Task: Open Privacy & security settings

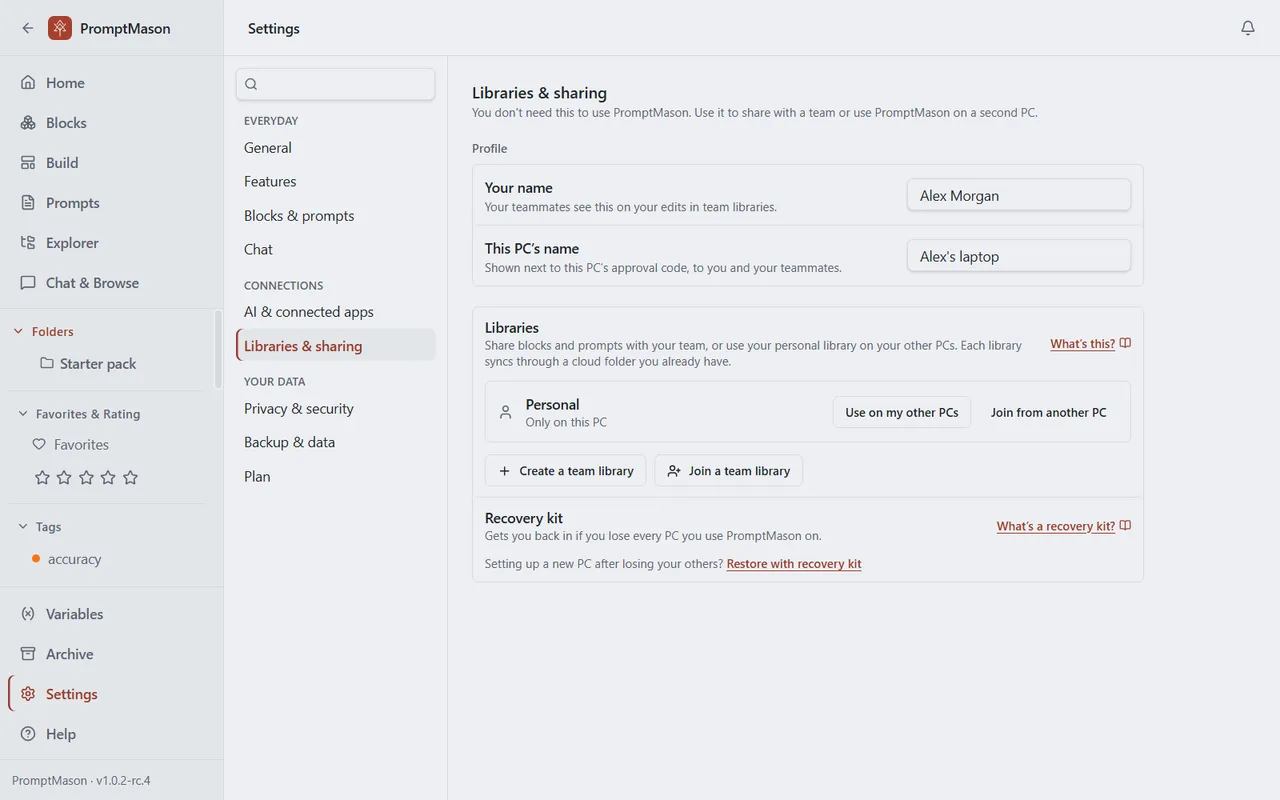Action: pyautogui.click(x=336, y=409)
